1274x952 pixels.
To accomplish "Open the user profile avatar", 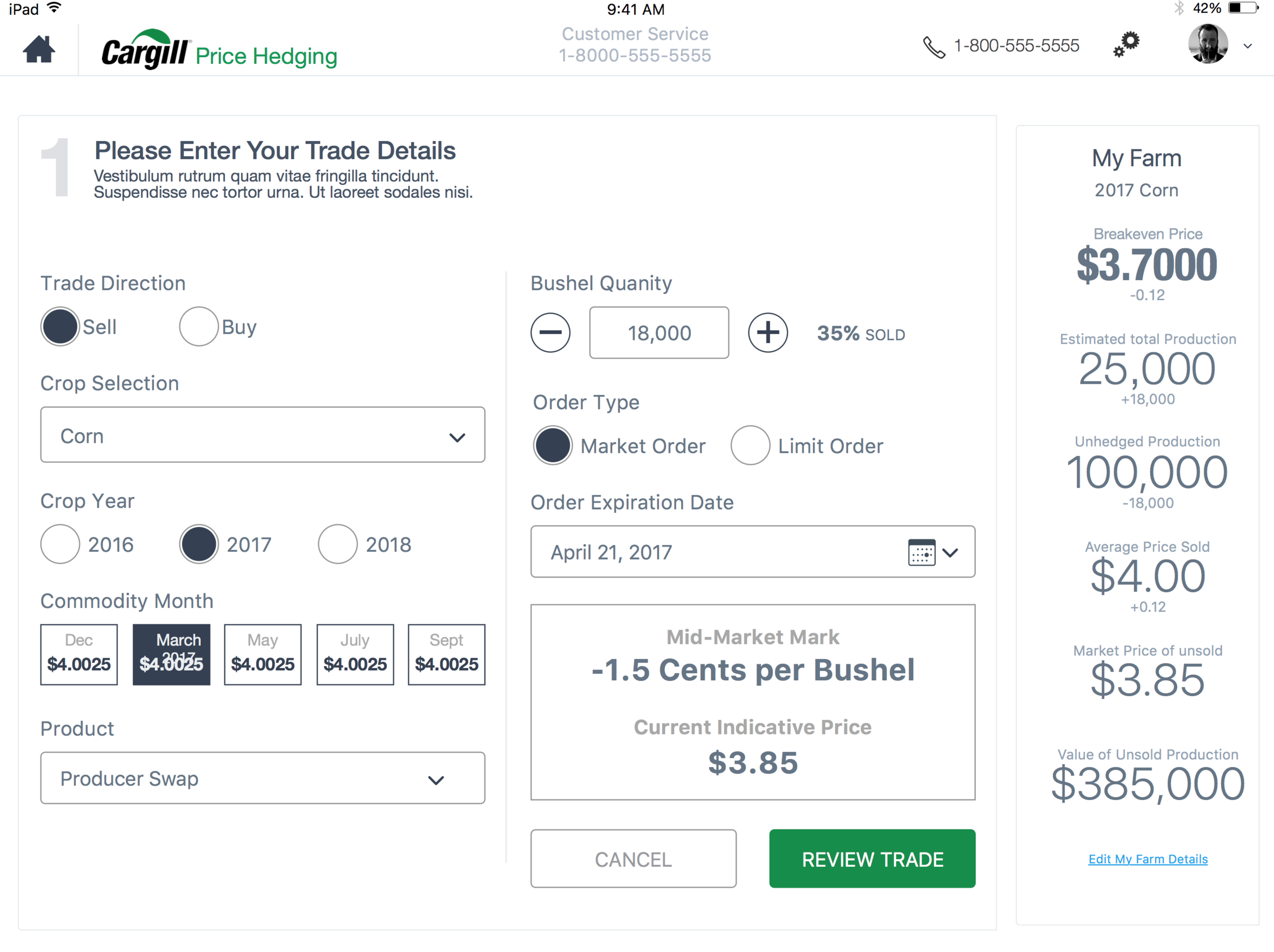I will (x=1208, y=44).
